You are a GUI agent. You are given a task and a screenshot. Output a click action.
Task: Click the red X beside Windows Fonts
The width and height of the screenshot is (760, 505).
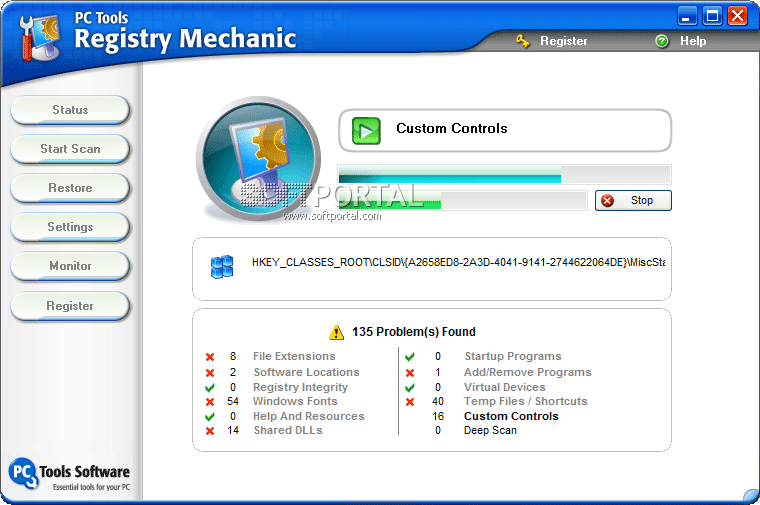(x=210, y=402)
